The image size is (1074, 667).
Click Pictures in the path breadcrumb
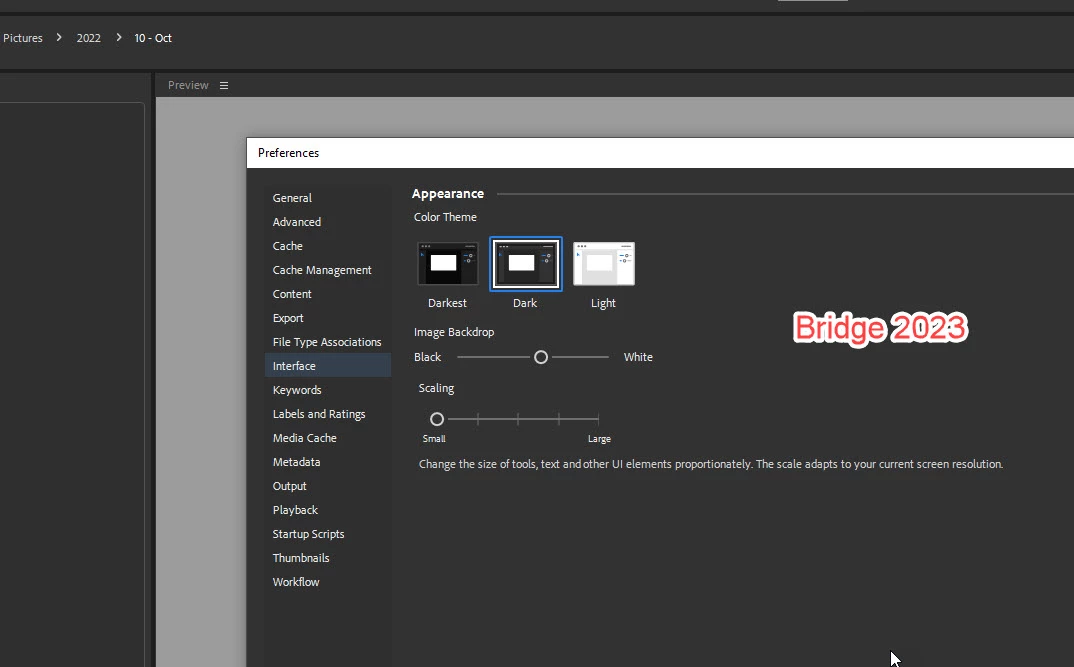(x=23, y=38)
